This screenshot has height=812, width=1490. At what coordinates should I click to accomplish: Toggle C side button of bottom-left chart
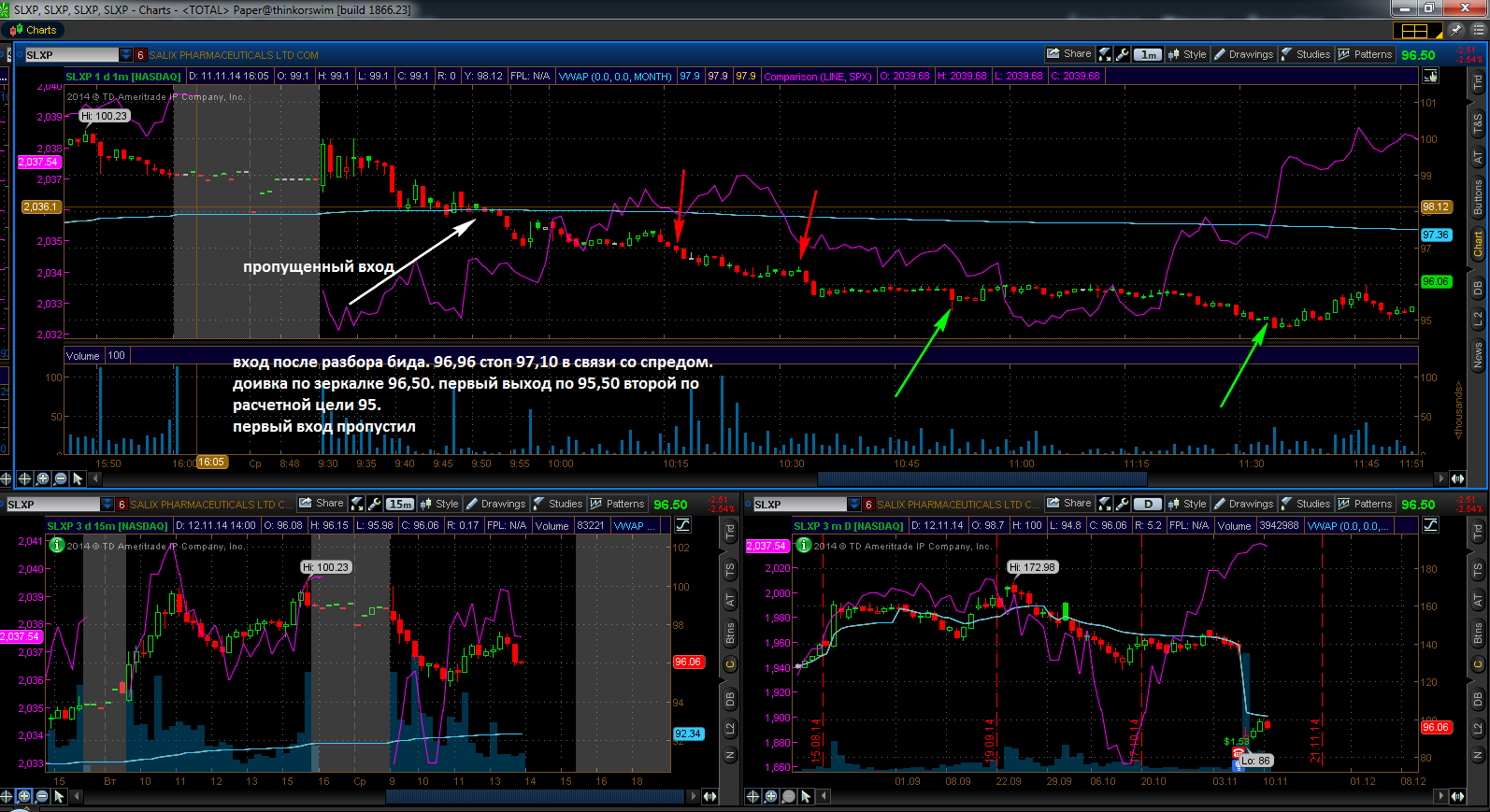tap(730, 664)
